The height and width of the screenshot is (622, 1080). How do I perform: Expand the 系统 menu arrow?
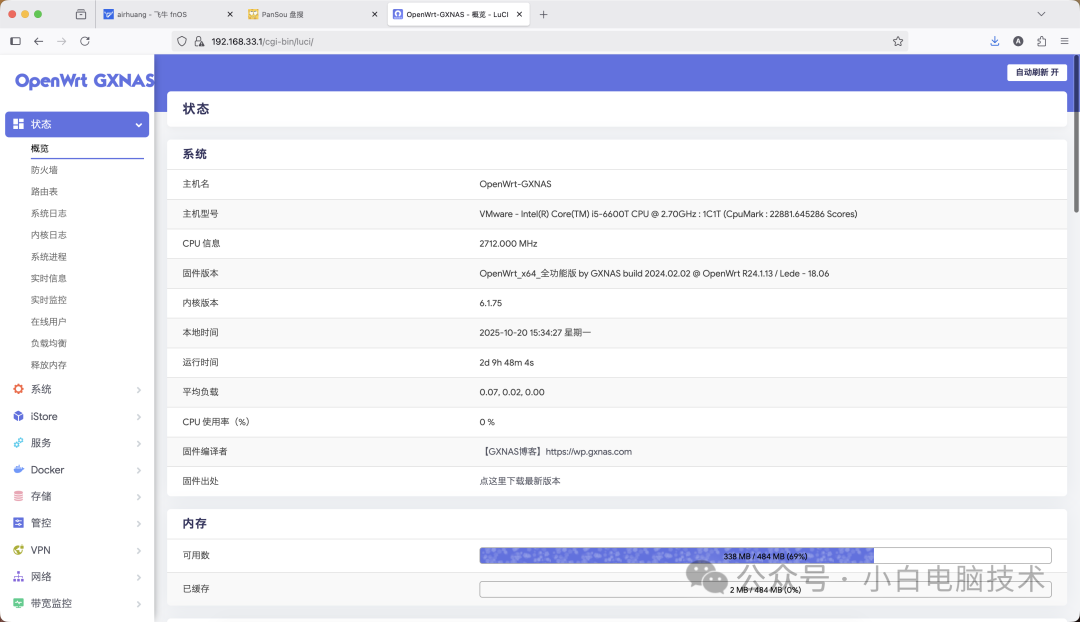pyautogui.click(x=138, y=390)
